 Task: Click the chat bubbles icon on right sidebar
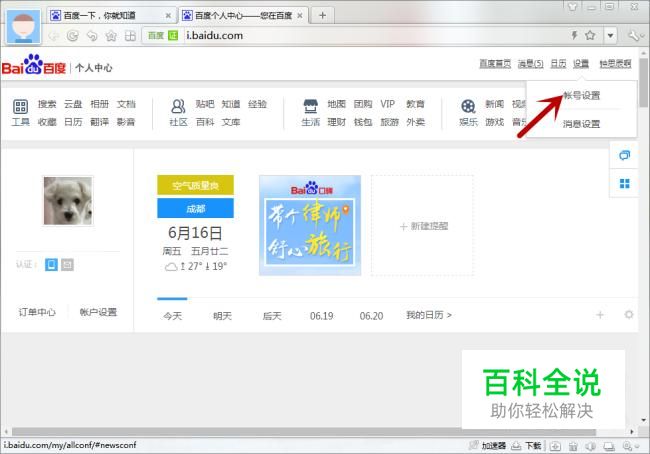pos(624,155)
